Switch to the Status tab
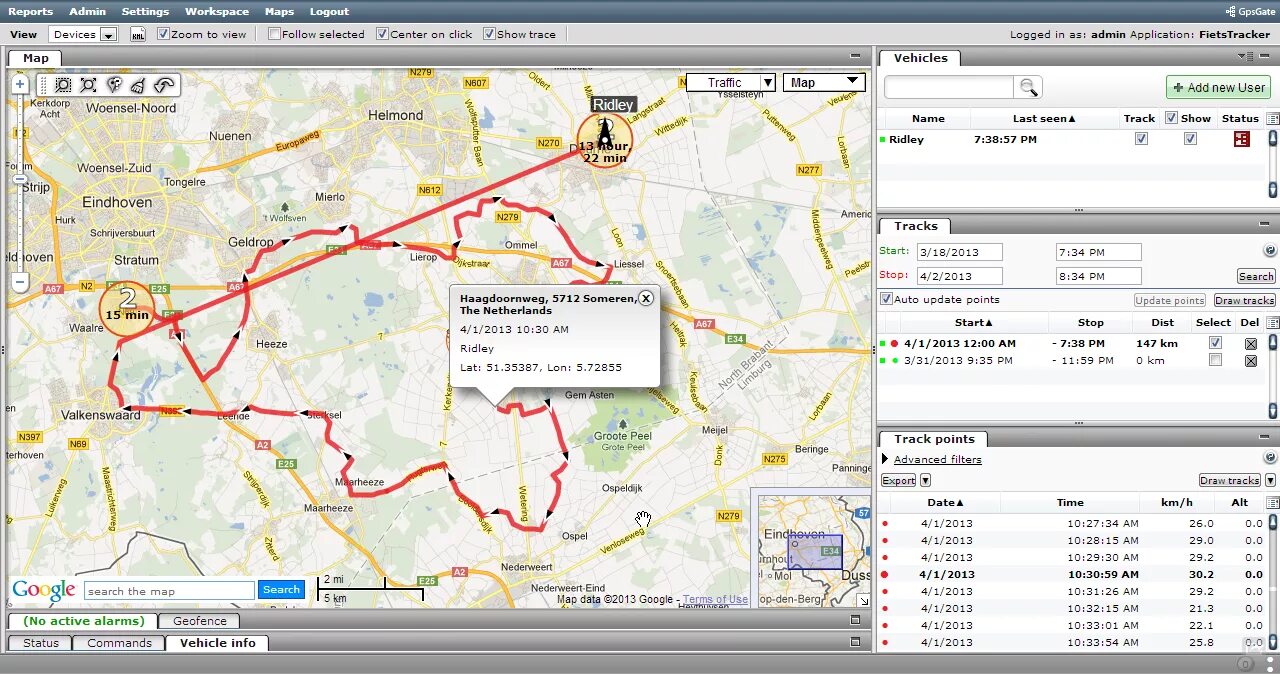Screen dimensions: 1280x674 [x=41, y=643]
